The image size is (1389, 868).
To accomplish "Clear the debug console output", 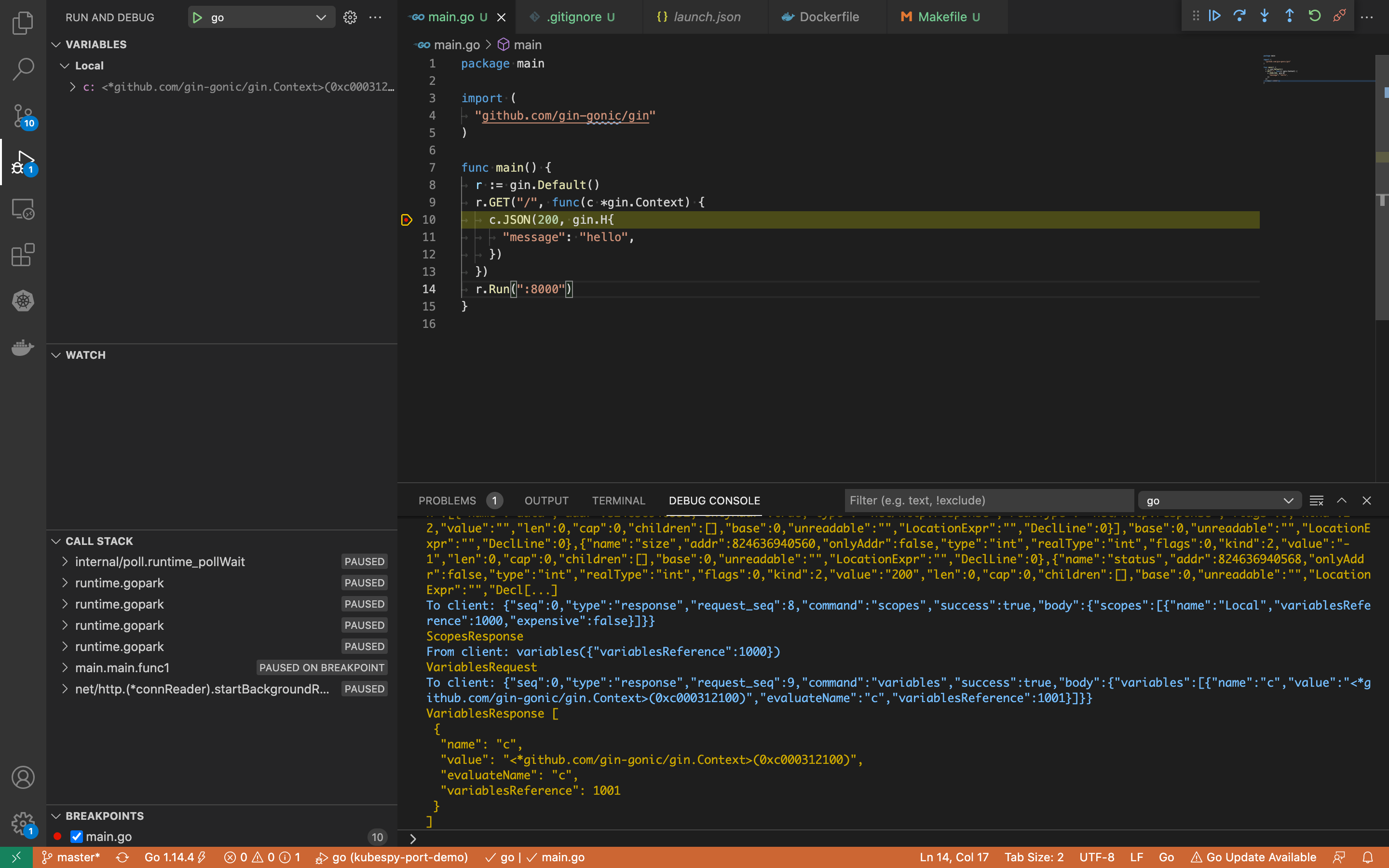I will 1316,501.
